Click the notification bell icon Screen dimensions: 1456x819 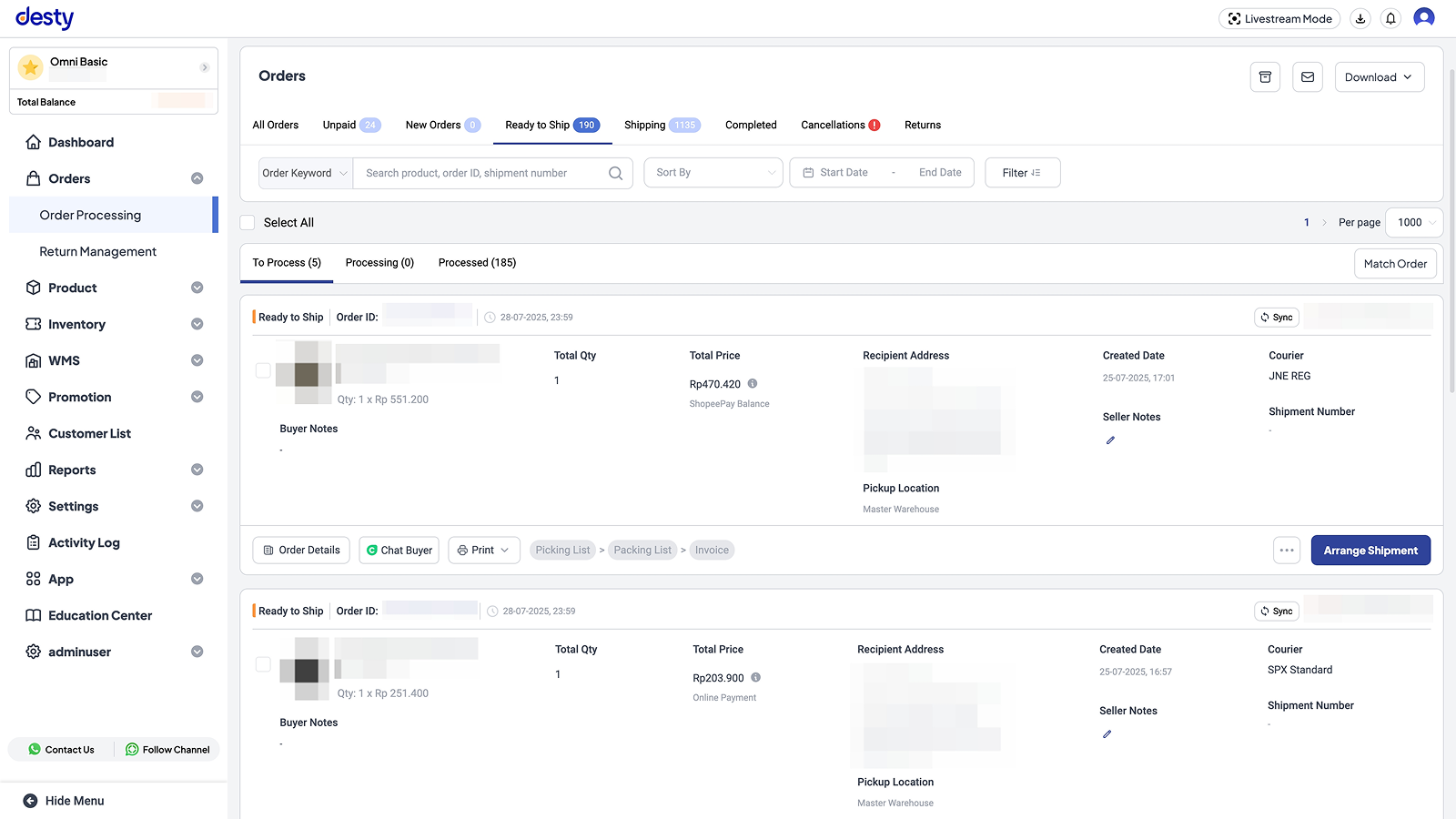tap(1390, 18)
